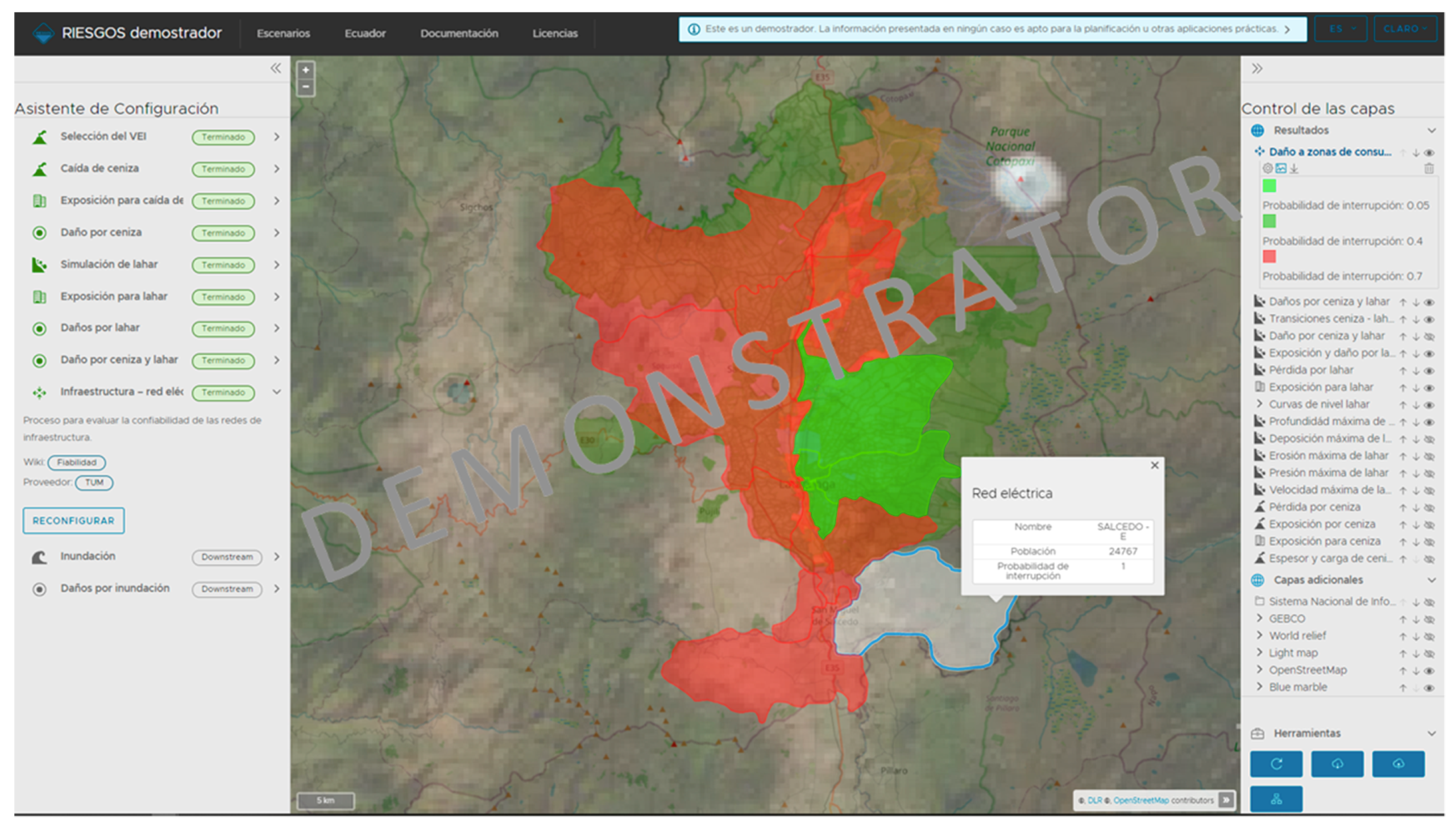The width and height of the screenshot is (1456, 832).
Task: Toggle visibility of Pérdida por lahar layer
Action: coord(1429,371)
